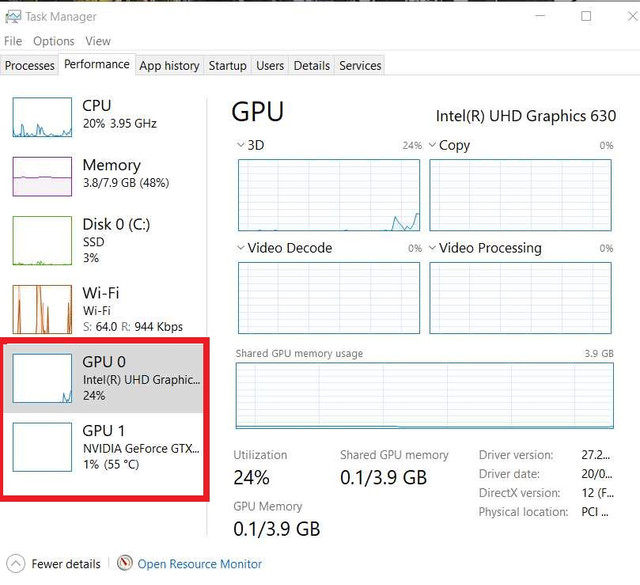The width and height of the screenshot is (640, 585).
Task: Open the Copy engine dropdown chevron
Action: pyautogui.click(x=433, y=145)
